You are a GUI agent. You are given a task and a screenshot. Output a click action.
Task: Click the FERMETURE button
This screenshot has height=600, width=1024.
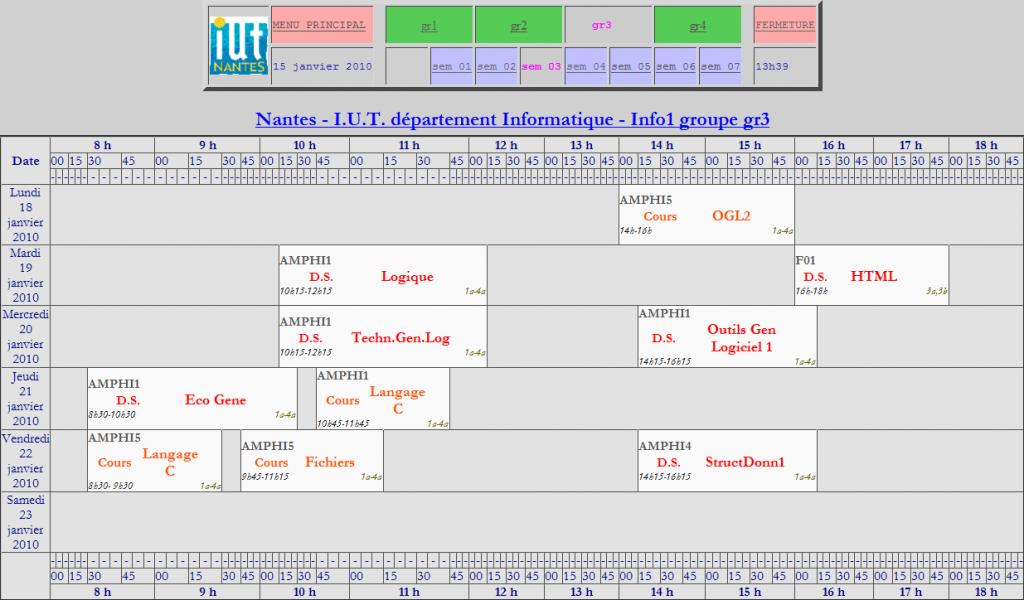pyautogui.click(x=785, y=25)
